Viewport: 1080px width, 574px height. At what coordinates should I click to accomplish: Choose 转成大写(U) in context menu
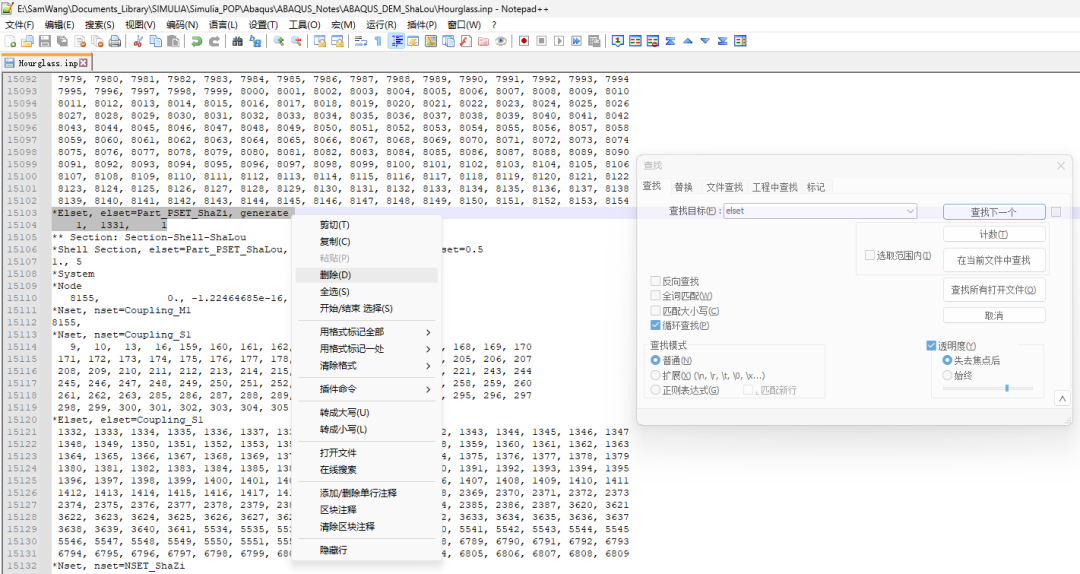(368, 413)
